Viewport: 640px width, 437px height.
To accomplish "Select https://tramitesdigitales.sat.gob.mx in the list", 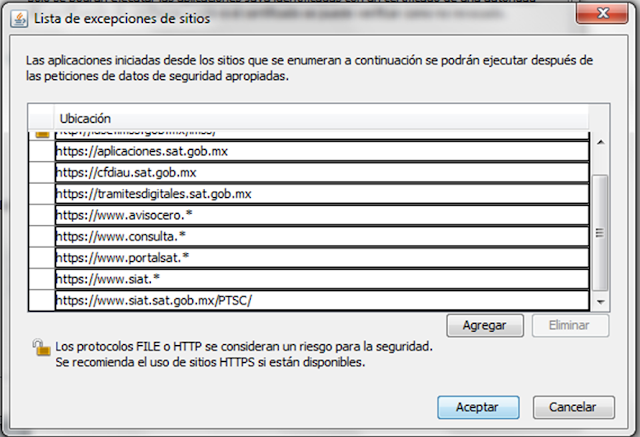I will coord(322,194).
